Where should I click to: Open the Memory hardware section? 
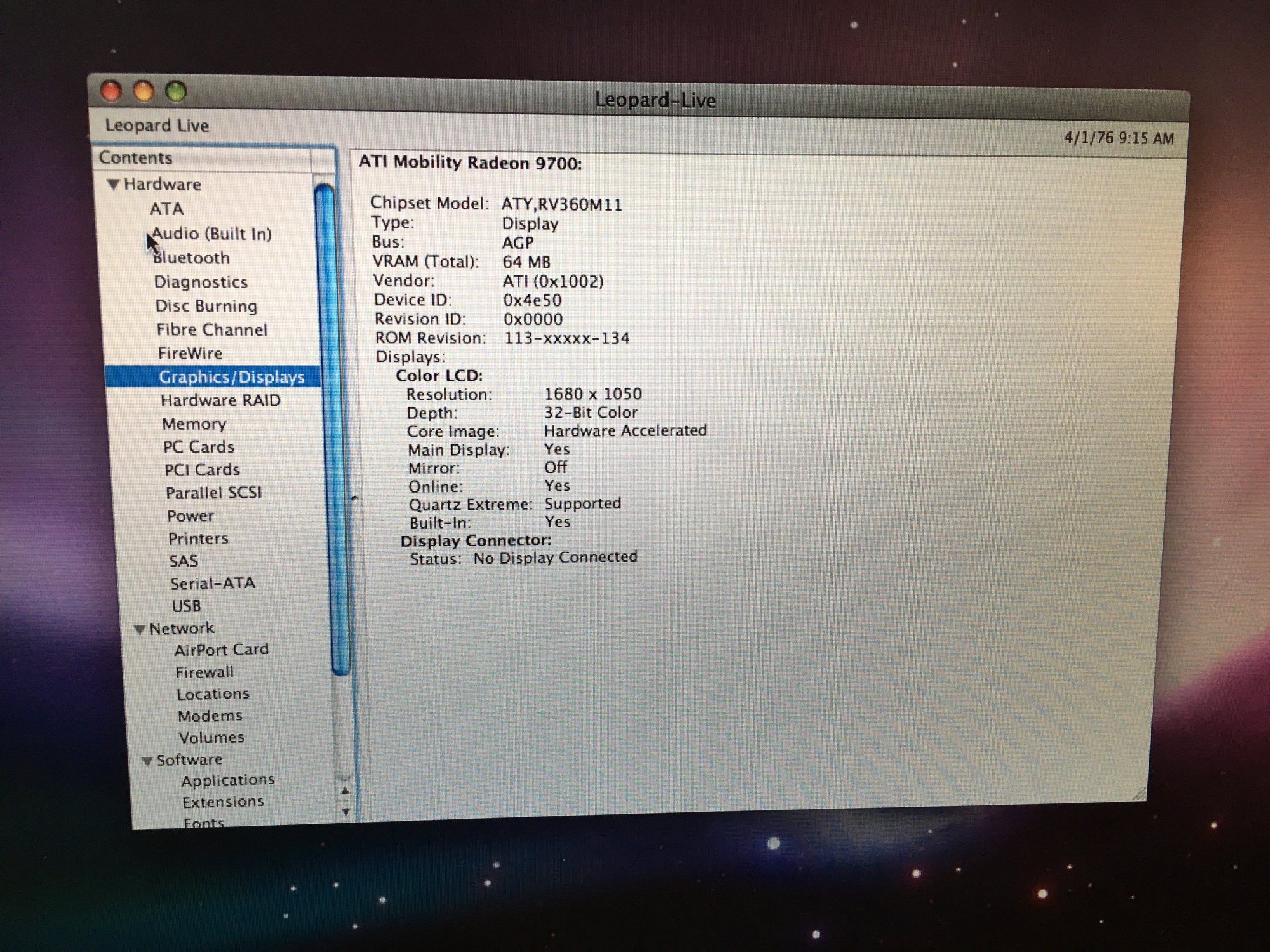[x=194, y=424]
